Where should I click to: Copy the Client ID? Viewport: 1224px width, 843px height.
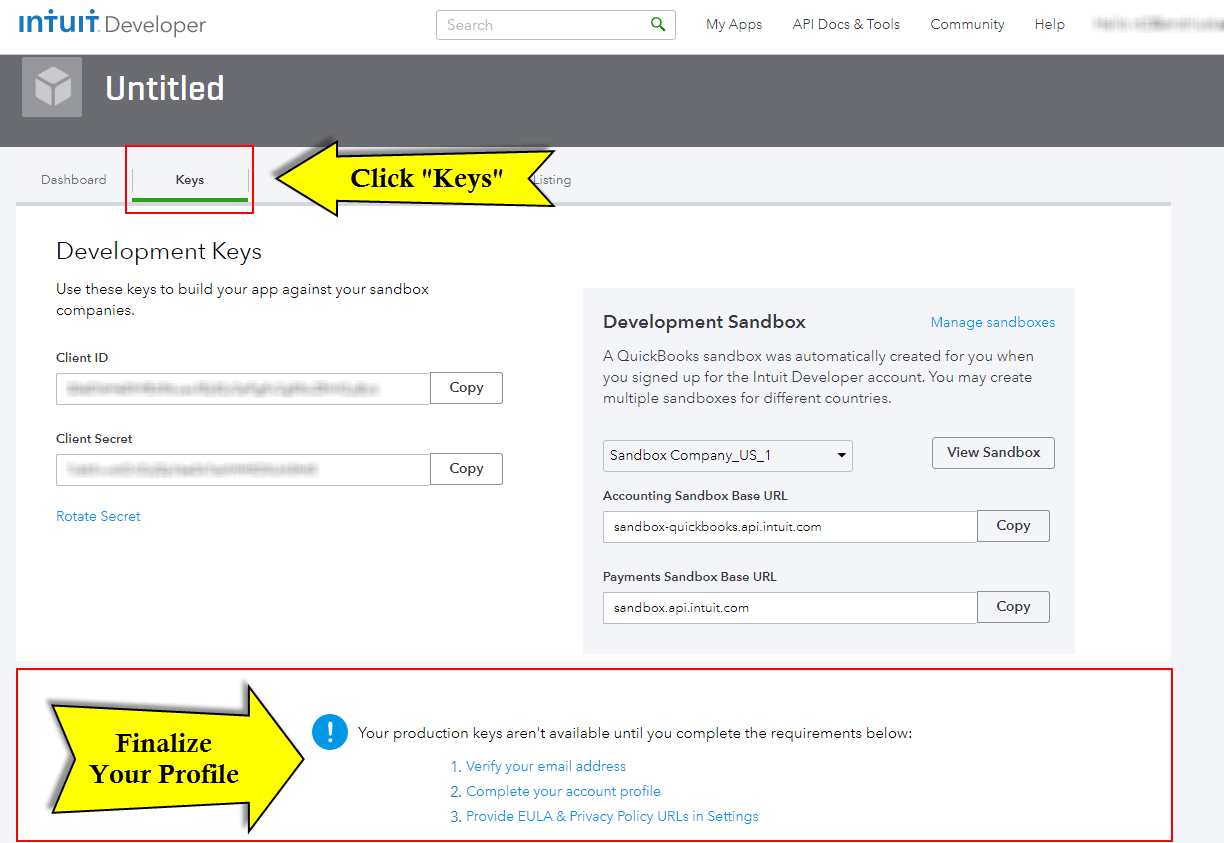pyautogui.click(x=466, y=388)
